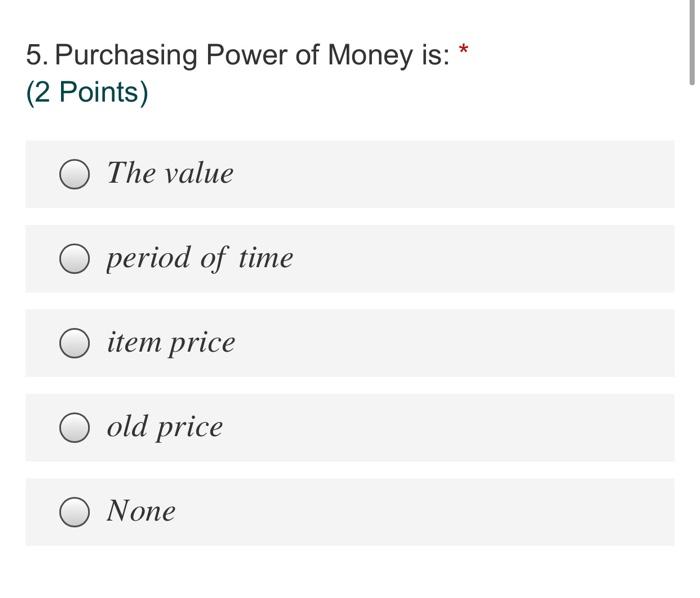Click the 'The value' answer text
This screenshot has height=598, width=700.
point(170,173)
